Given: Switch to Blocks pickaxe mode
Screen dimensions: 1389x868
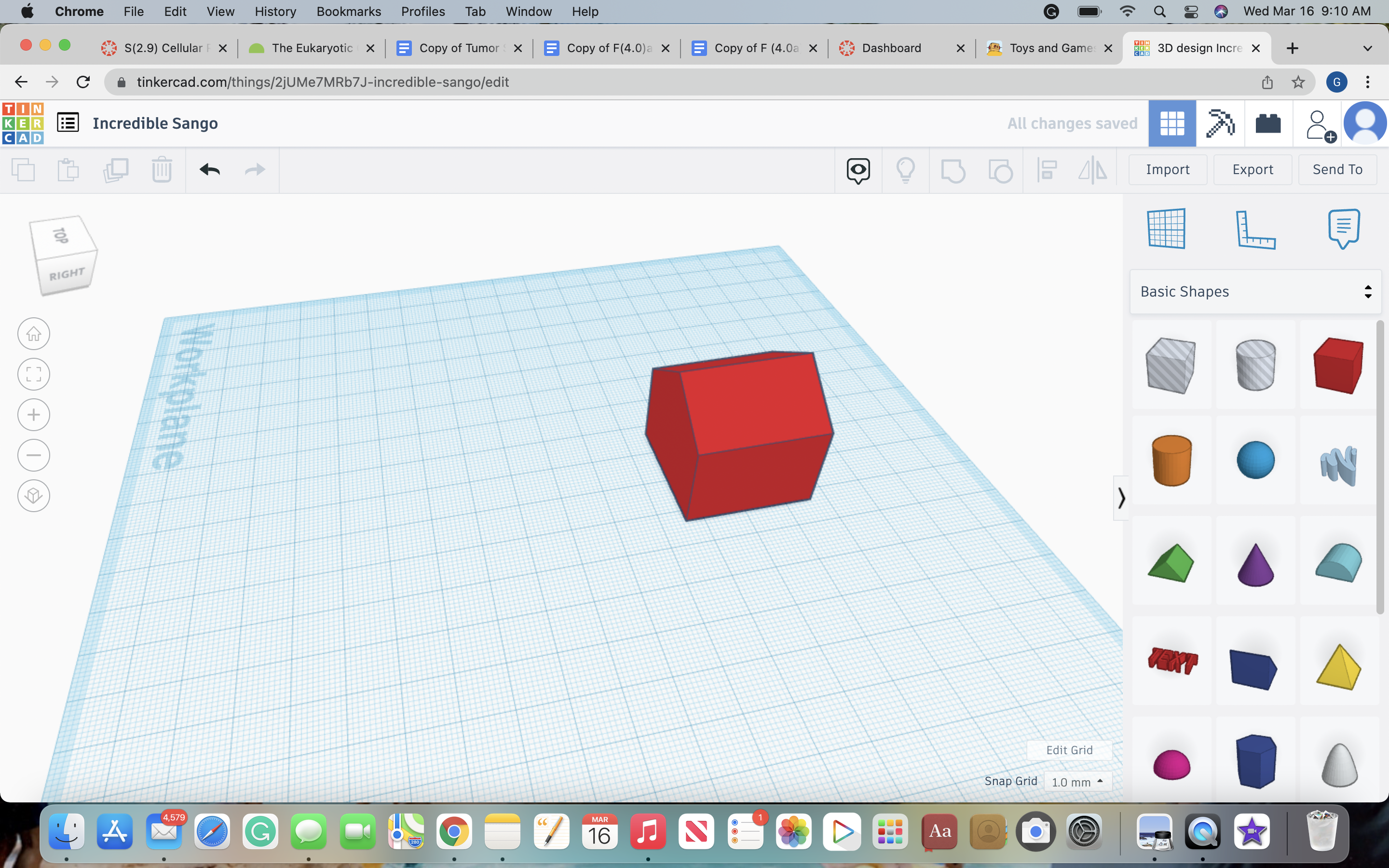Looking at the screenshot, I should click(x=1220, y=123).
